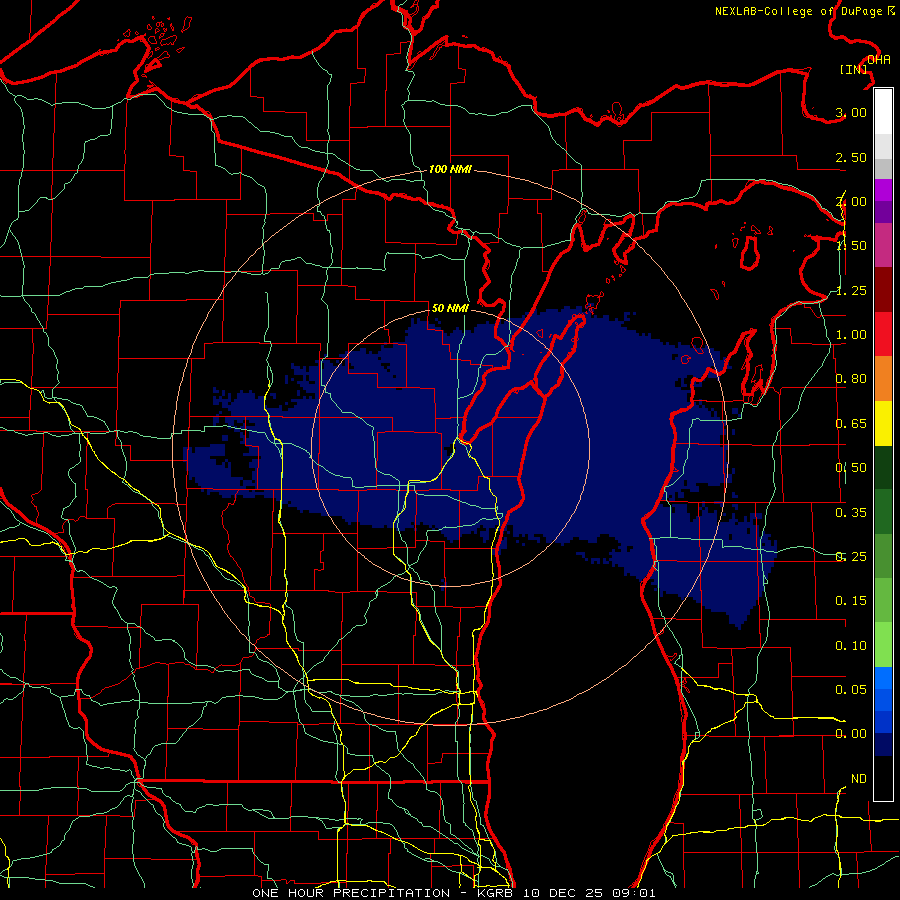Viewport: 900px width, 900px height.
Task: Pick the orange legend swatch
Action: pyautogui.click(x=883, y=379)
